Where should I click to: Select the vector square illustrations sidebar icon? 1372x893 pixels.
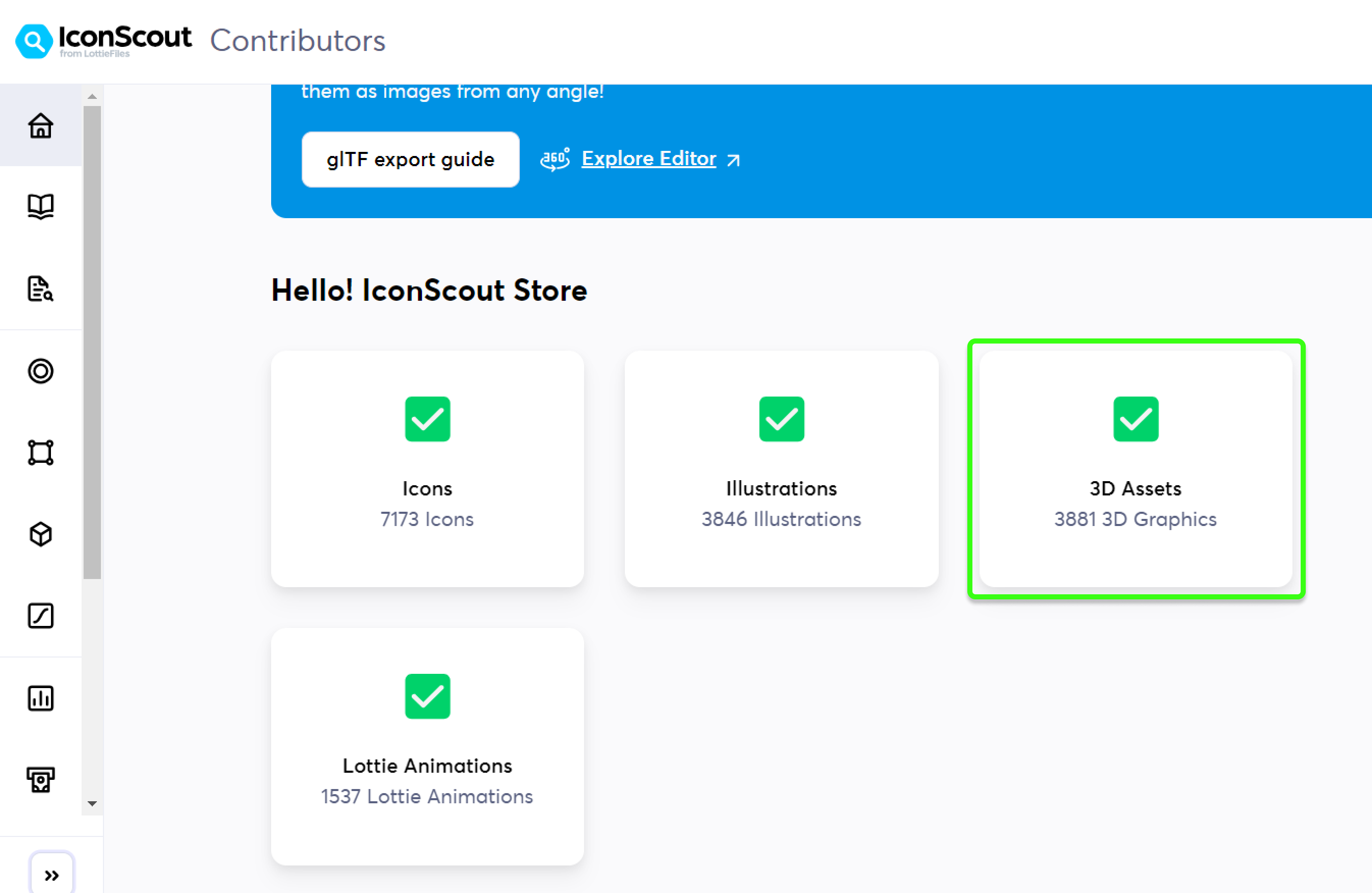coord(40,453)
